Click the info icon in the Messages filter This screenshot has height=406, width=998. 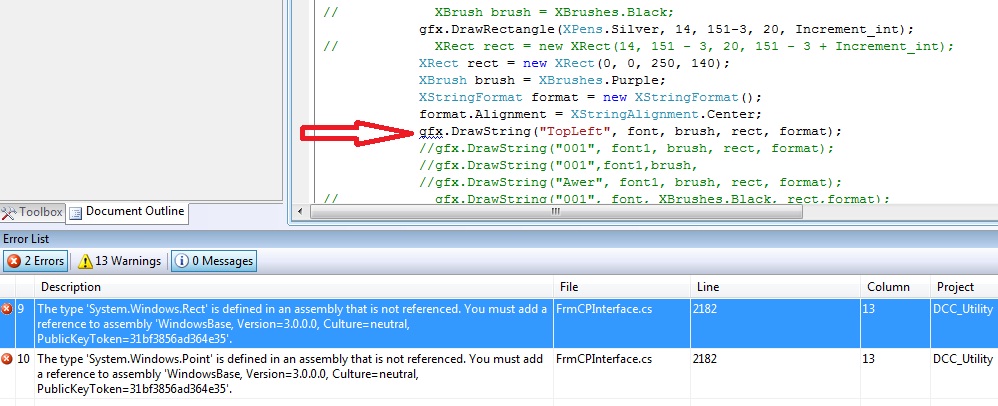pyautogui.click(x=181, y=261)
